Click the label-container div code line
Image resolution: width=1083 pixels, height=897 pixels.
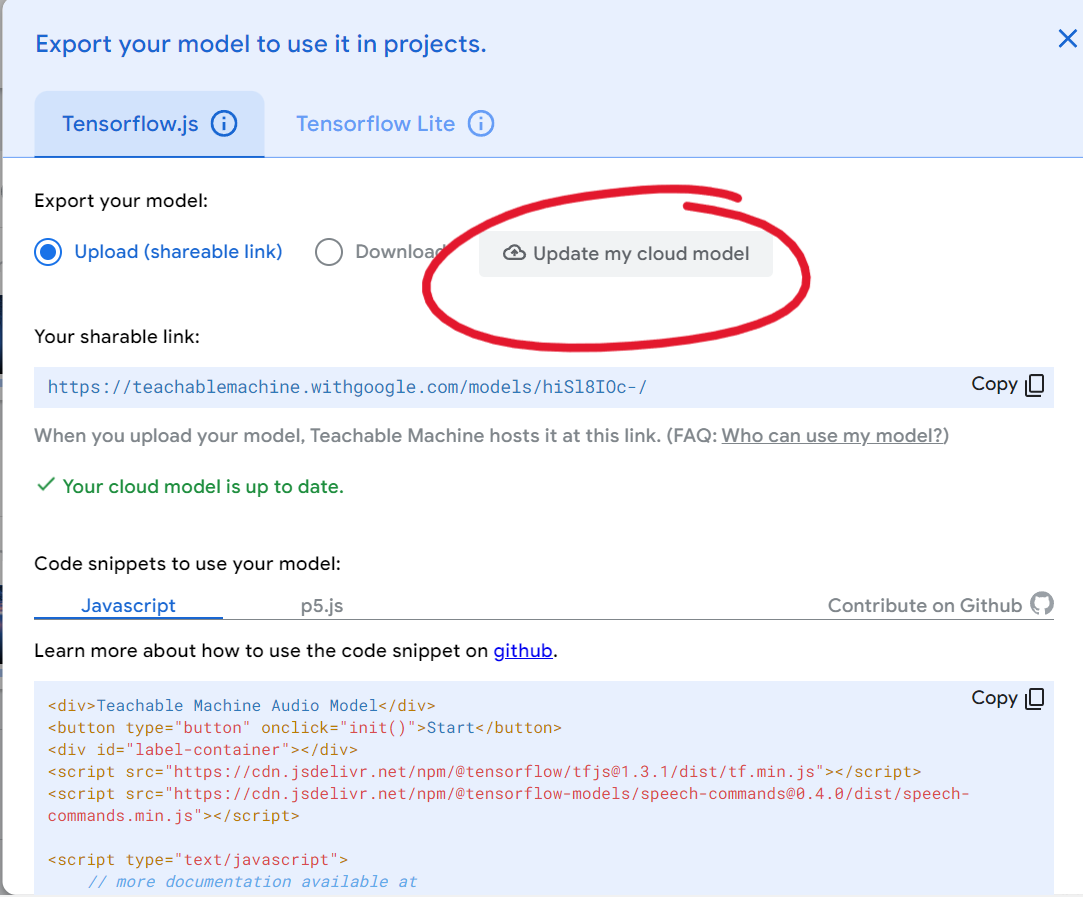202,750
